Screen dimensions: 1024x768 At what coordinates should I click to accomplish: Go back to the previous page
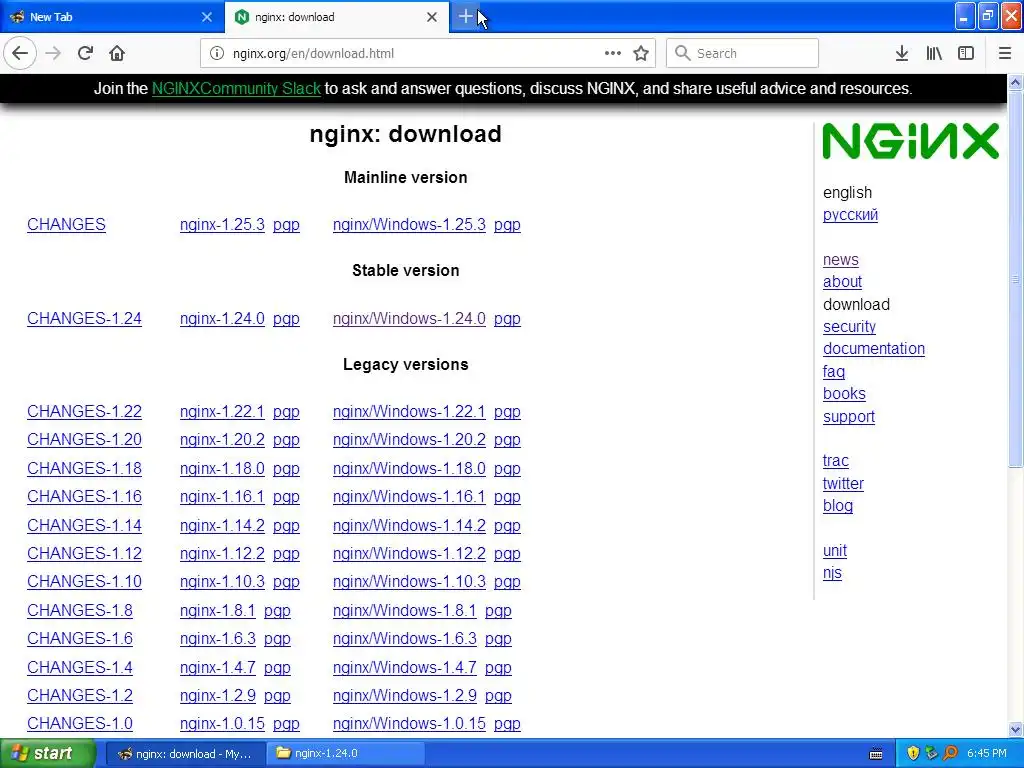(20, 54)
